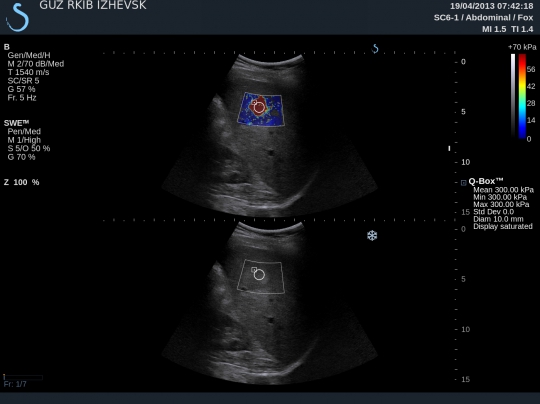Viewport: 540px width, 404px height.
Task: Toggle the Q-Box results checkbox
Action: pyautogui.click(x=464, y=183)
